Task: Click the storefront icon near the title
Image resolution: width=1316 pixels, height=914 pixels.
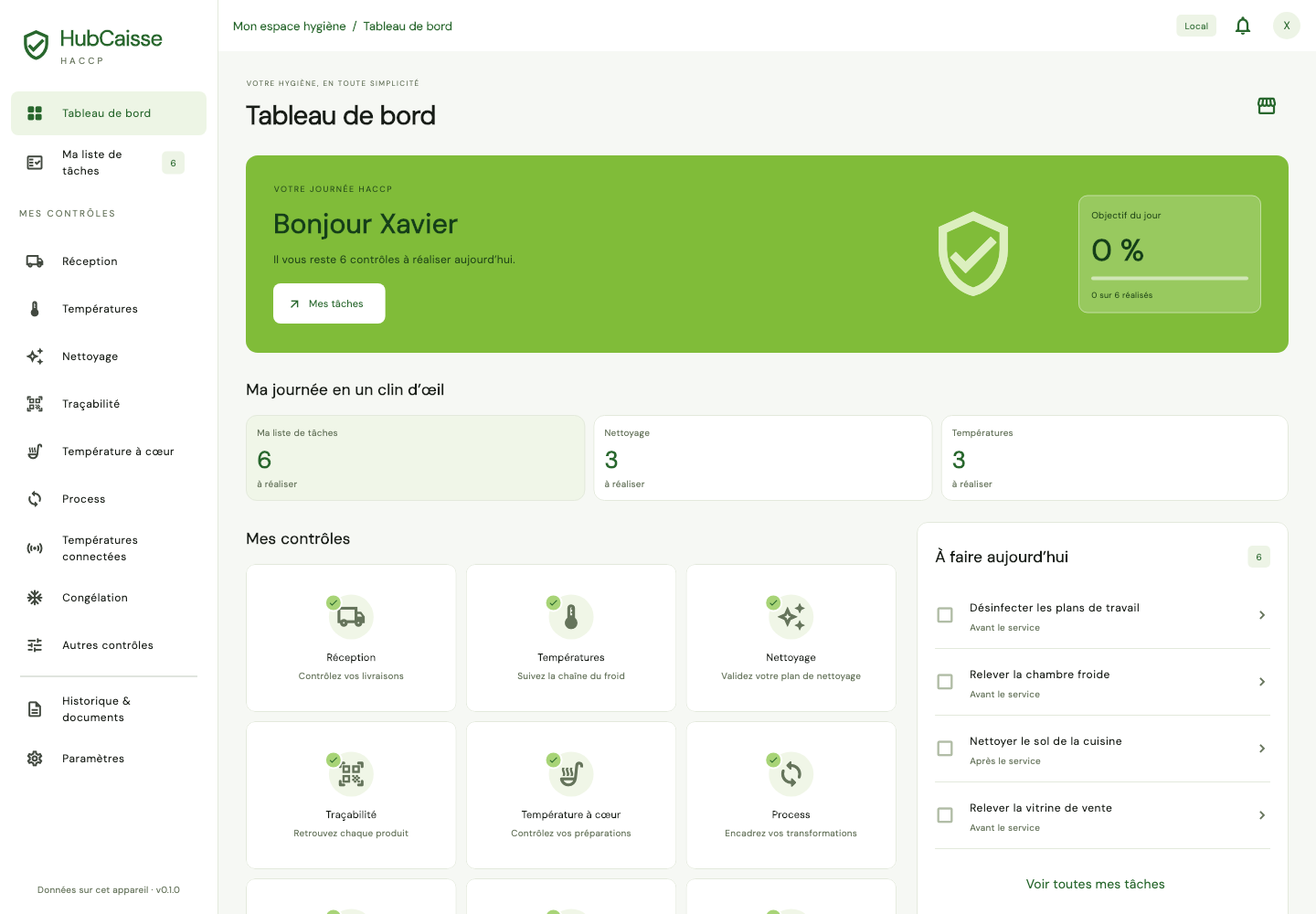Action: point(1267,106)
